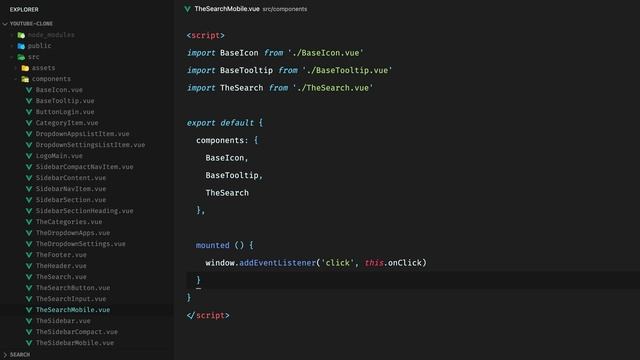This screenshot has width=640, height=360.
Task: Expand the SEARCH section
Action: [5, 355]
